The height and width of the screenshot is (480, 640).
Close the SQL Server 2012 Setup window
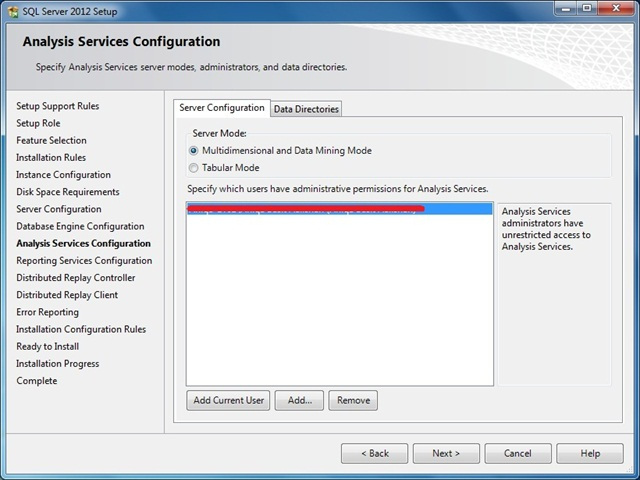(x=616, y=9)
